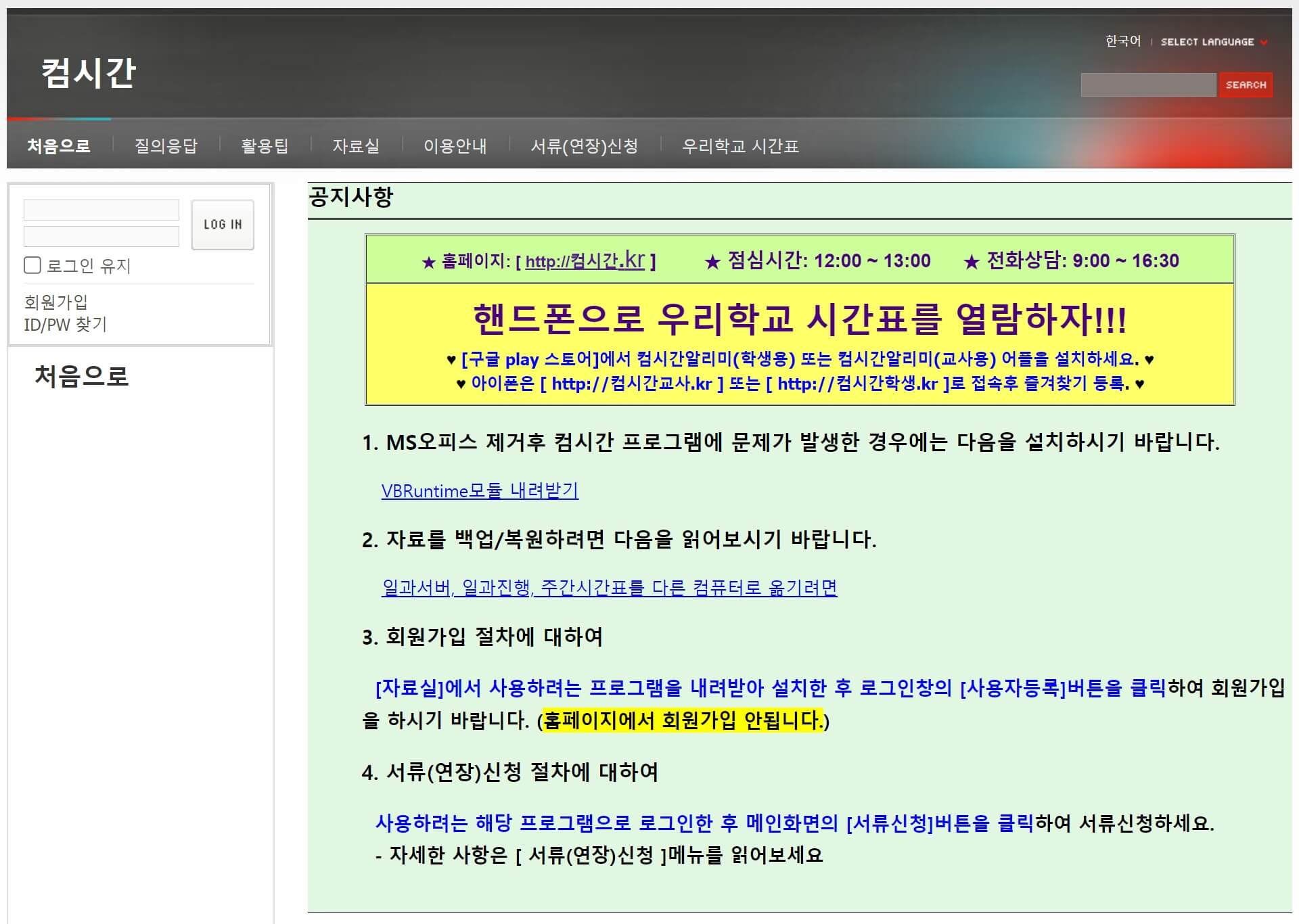Open the 자료실 menu tab
The width and height of the screenshot is (1299, 924).
pyautogui.click(x=357, y=146)
